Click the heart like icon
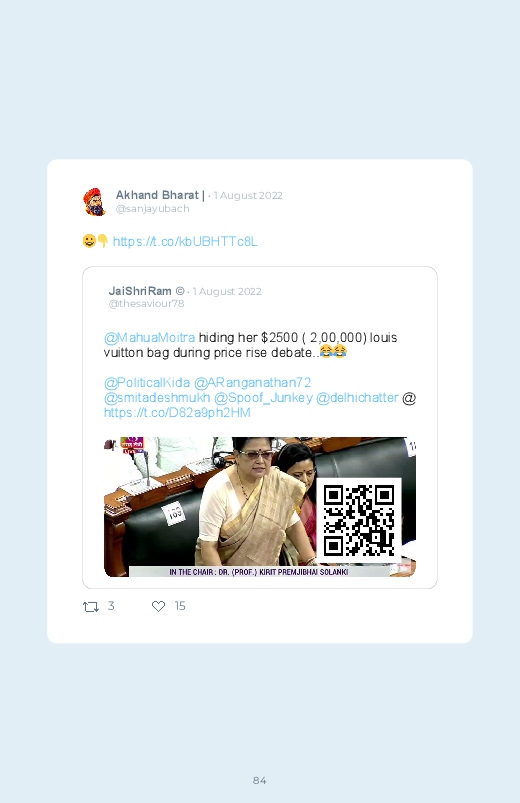 tap(158, 606)
